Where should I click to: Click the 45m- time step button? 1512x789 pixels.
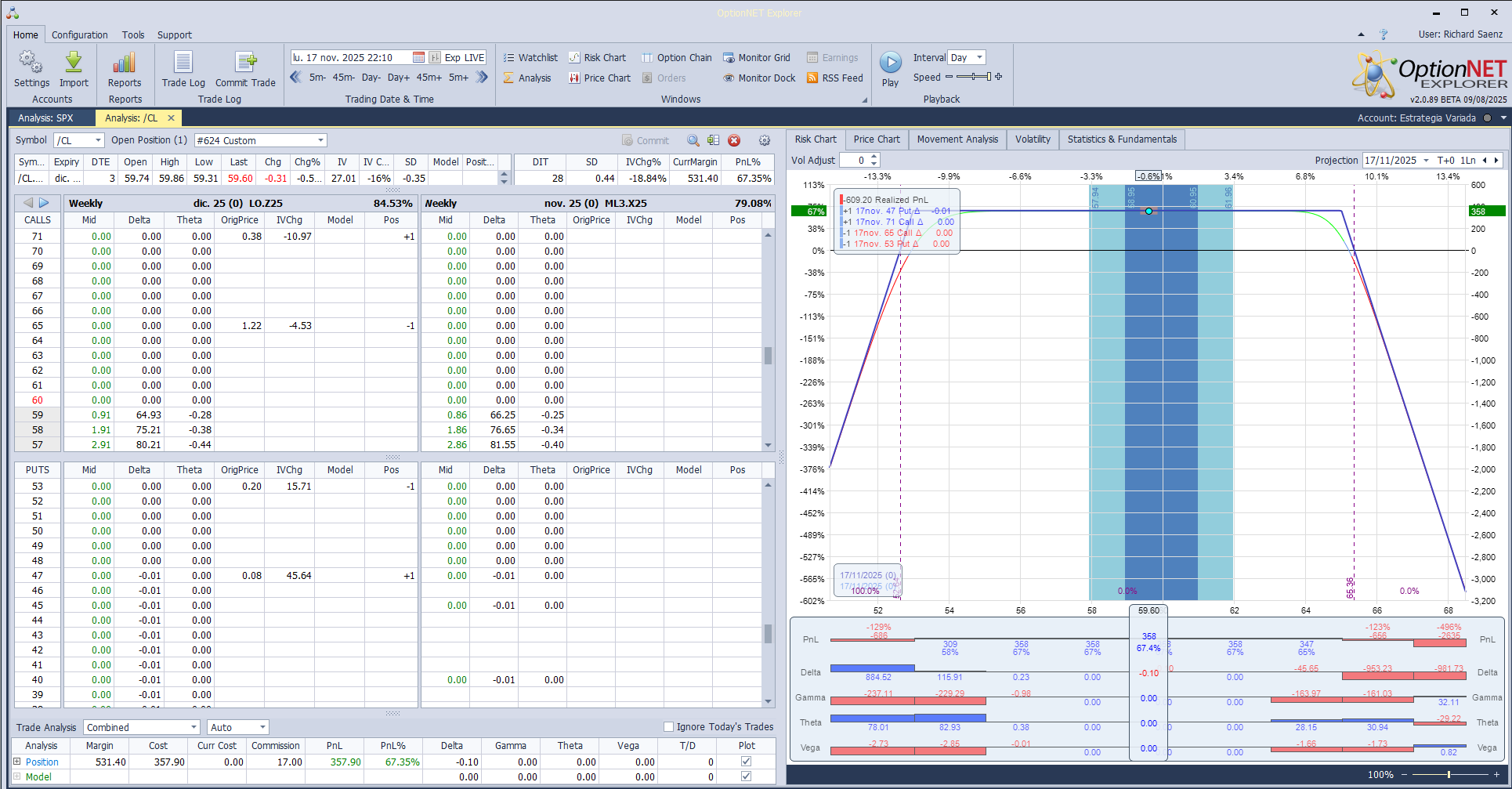coord(343,78)
